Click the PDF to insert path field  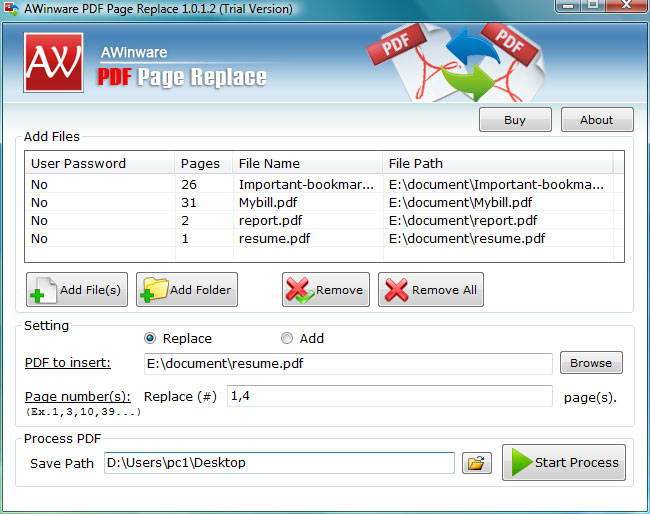348,364
